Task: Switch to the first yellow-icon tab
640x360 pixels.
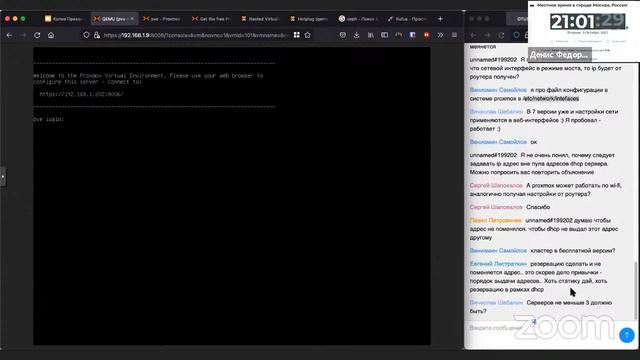Action: point(64,19)
